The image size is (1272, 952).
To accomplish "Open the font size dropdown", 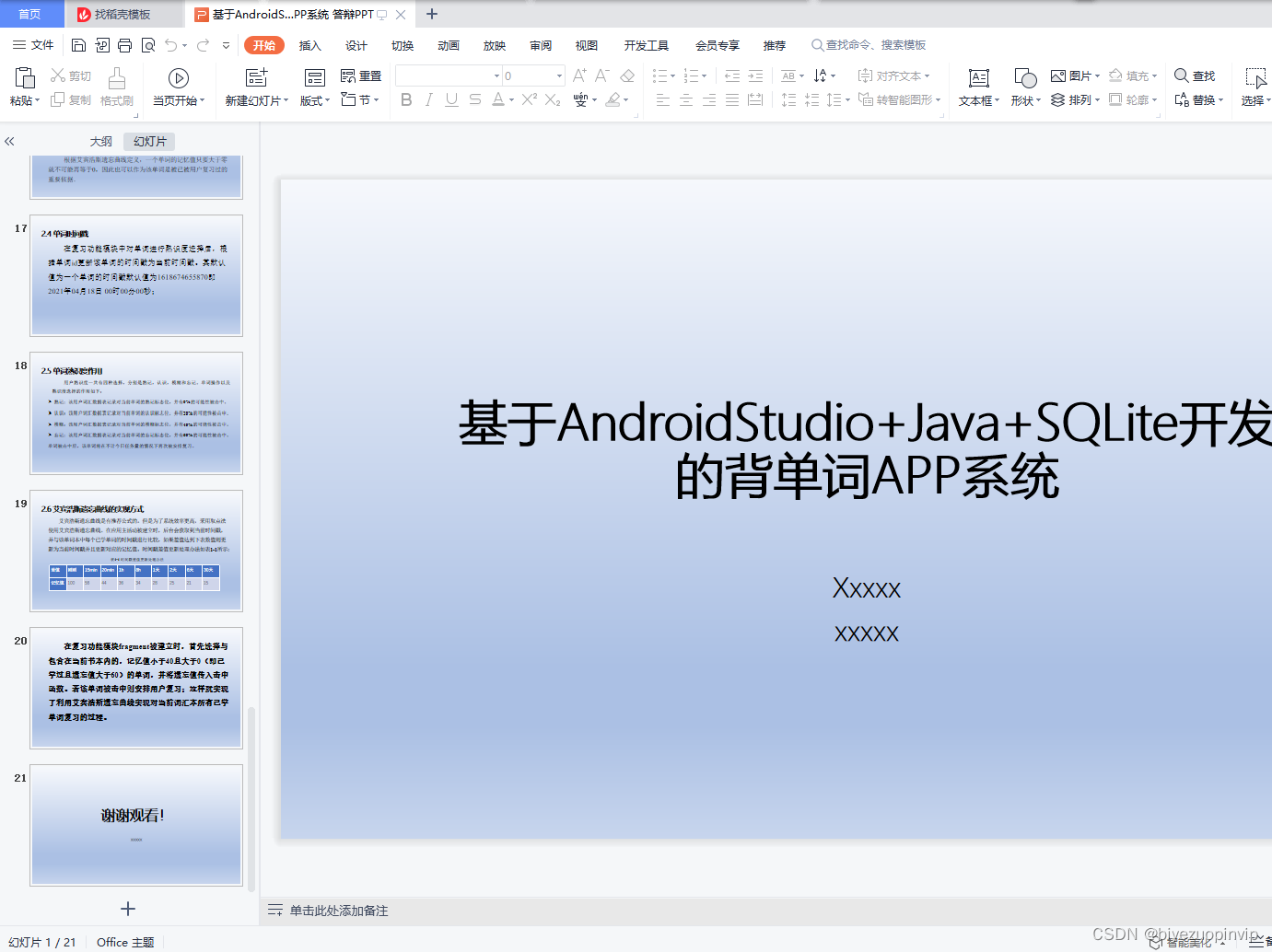I will [x=557, y=75].
